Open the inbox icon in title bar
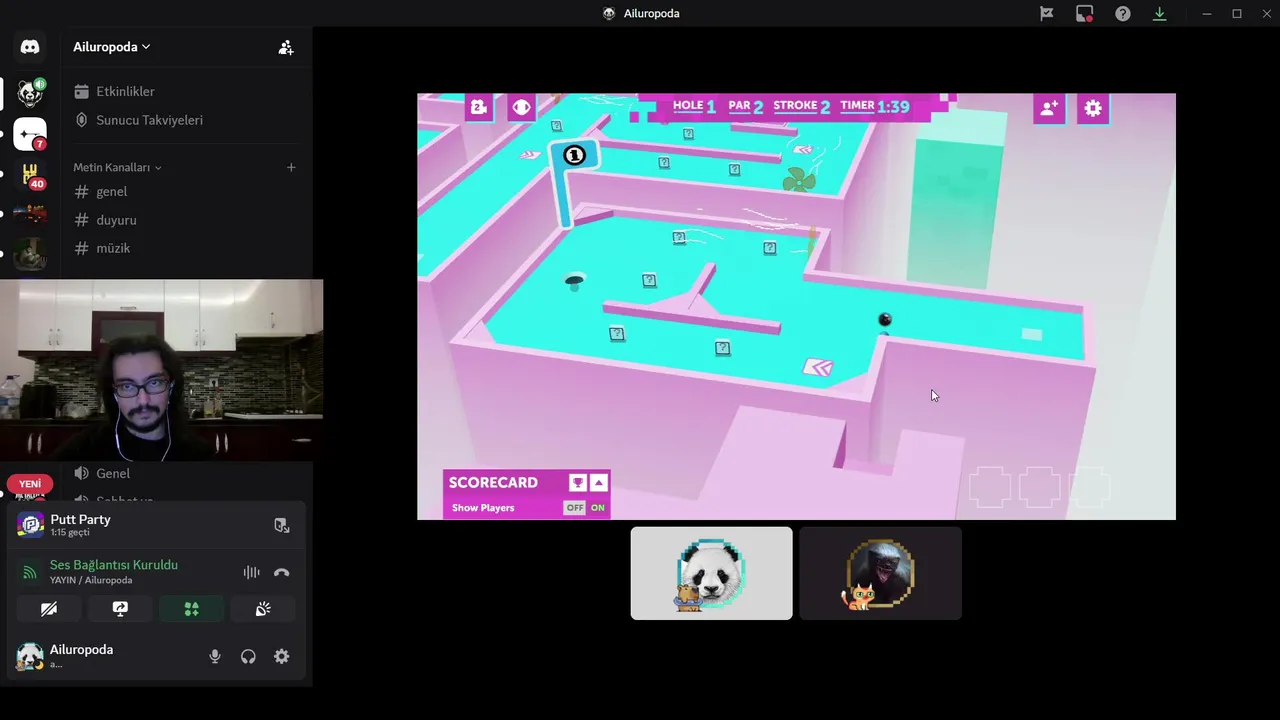Viewport: 1280px width, 720px height. tap(1085, 14)
